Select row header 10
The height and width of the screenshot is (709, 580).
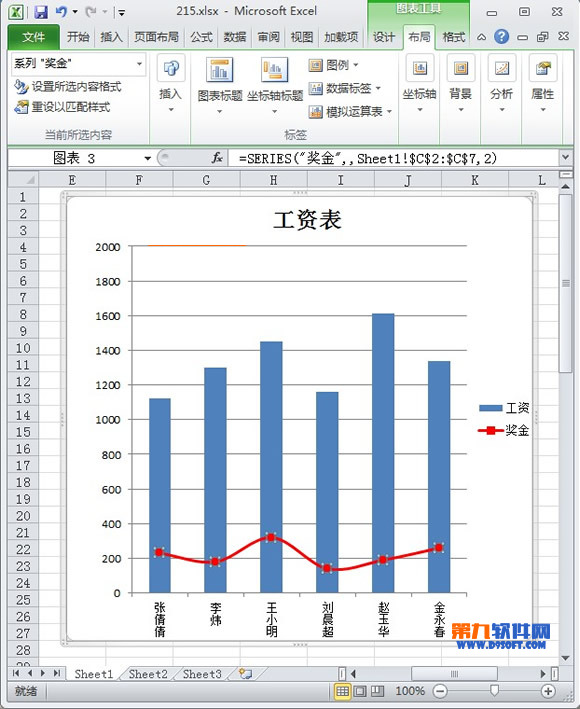coord(23,348)
